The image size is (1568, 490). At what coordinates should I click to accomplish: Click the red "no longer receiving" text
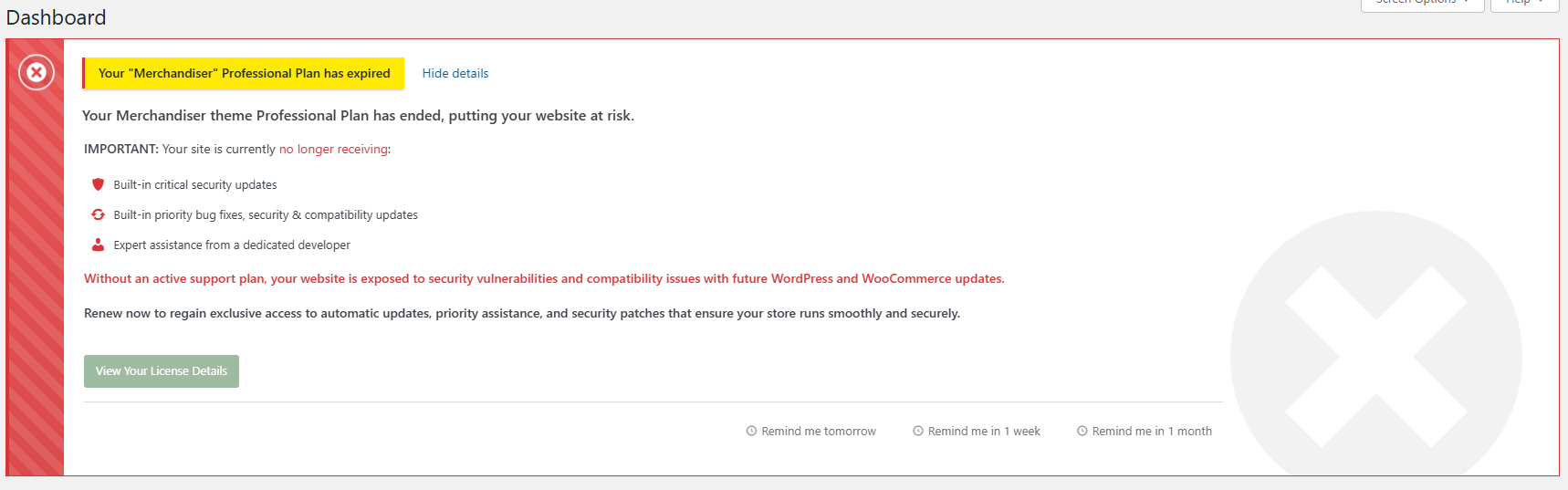[x=333, y=149]
